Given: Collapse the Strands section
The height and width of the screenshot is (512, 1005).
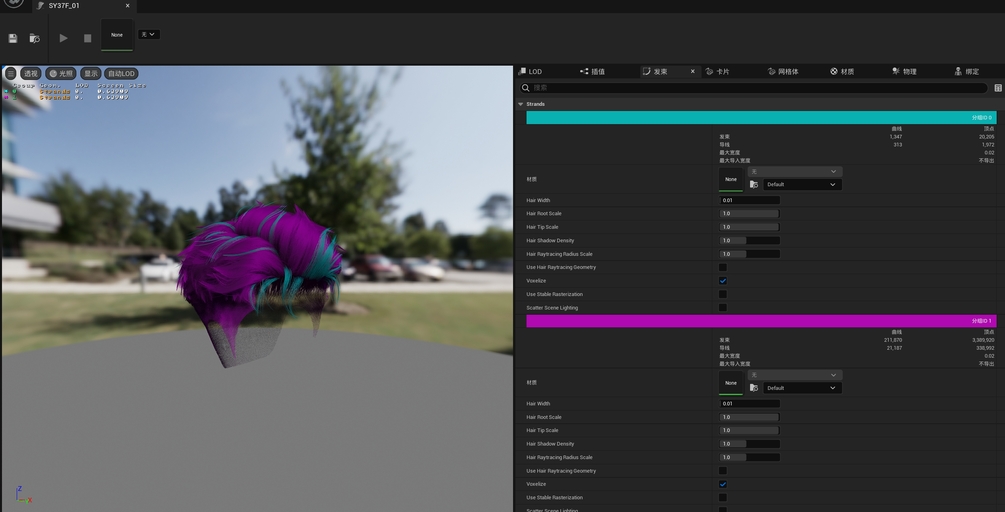Looking at the screenshot, I should [x=521, y=104].
